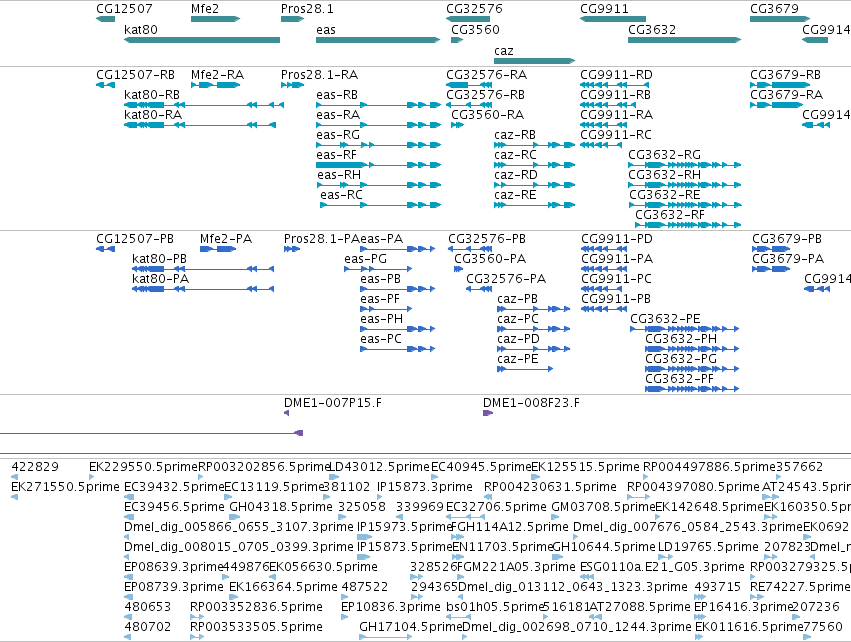Screen dimensions: 851x642
Task: Click protein label CG3632-PE
Action: 665,319
